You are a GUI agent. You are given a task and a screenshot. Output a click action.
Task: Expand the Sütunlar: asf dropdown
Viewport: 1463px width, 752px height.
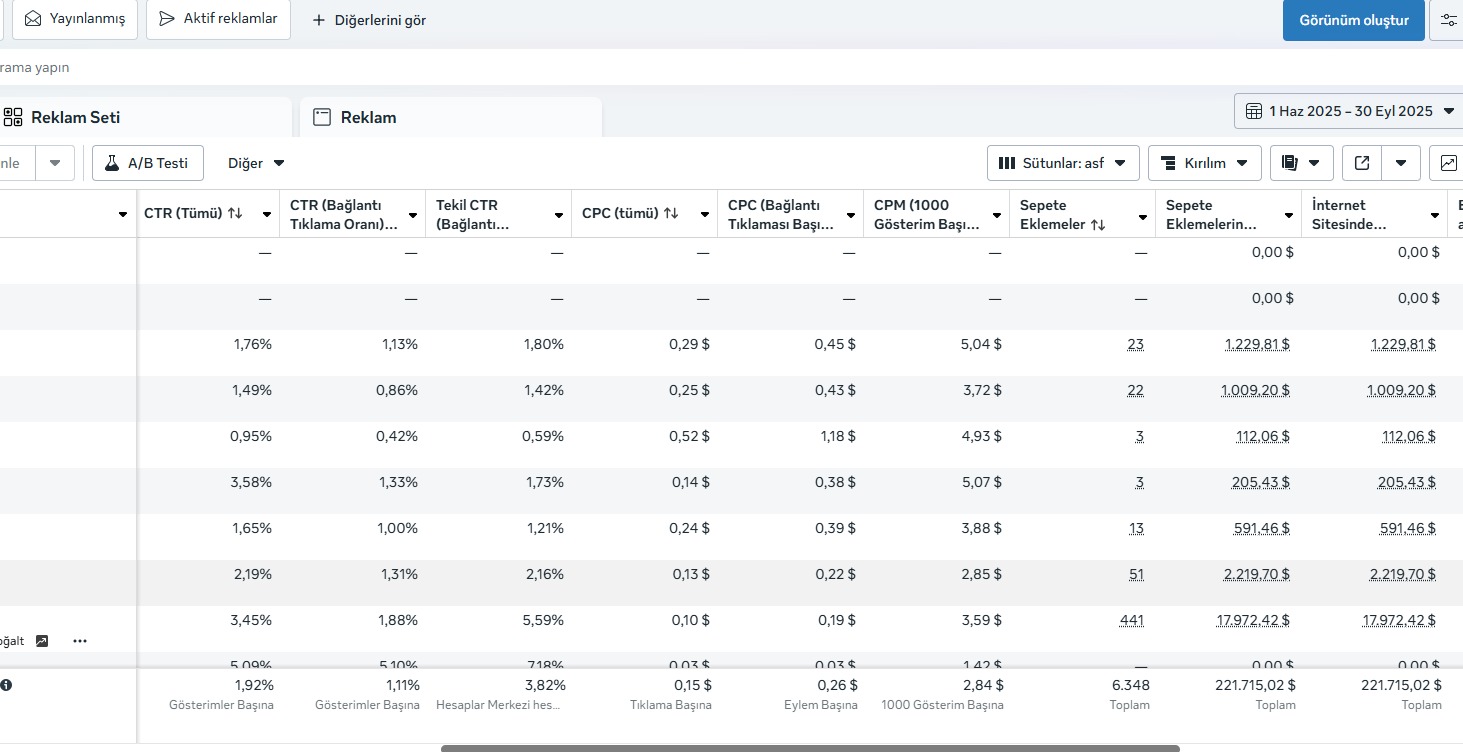coord(1063,163)
